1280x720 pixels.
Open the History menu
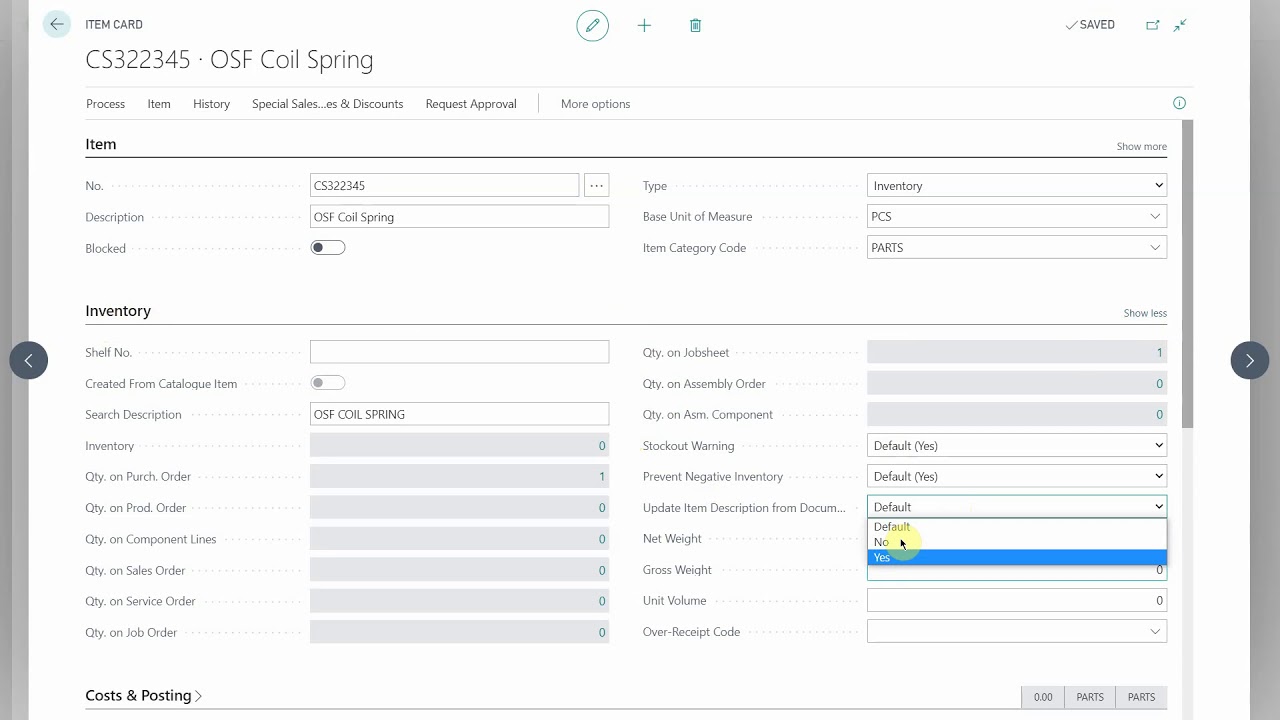pos(211,104)
